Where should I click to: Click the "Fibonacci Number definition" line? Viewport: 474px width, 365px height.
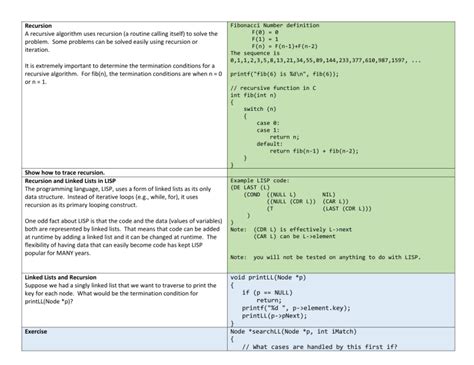coord(275,25)
